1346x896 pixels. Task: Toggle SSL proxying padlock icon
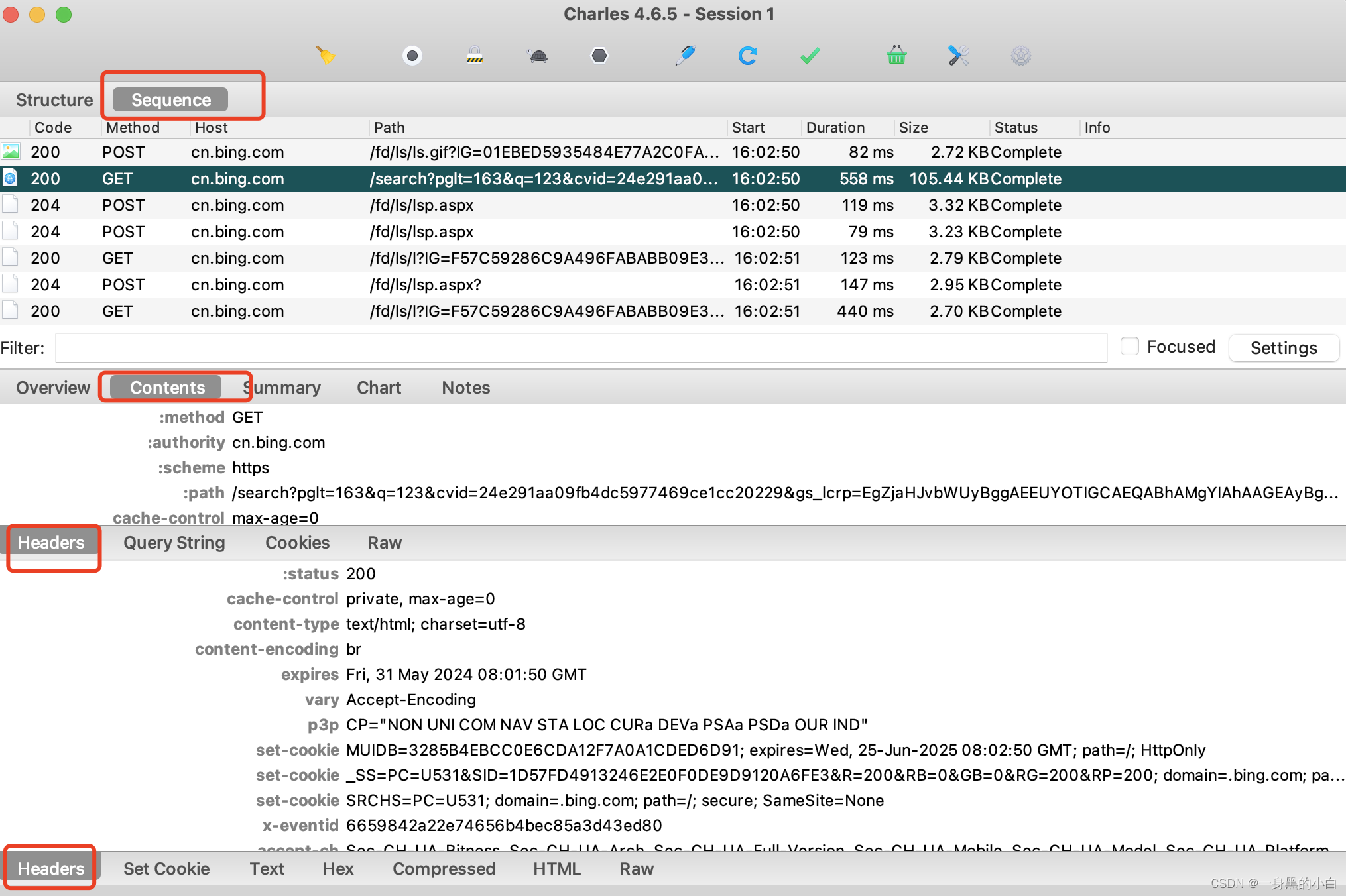point(474,56)
